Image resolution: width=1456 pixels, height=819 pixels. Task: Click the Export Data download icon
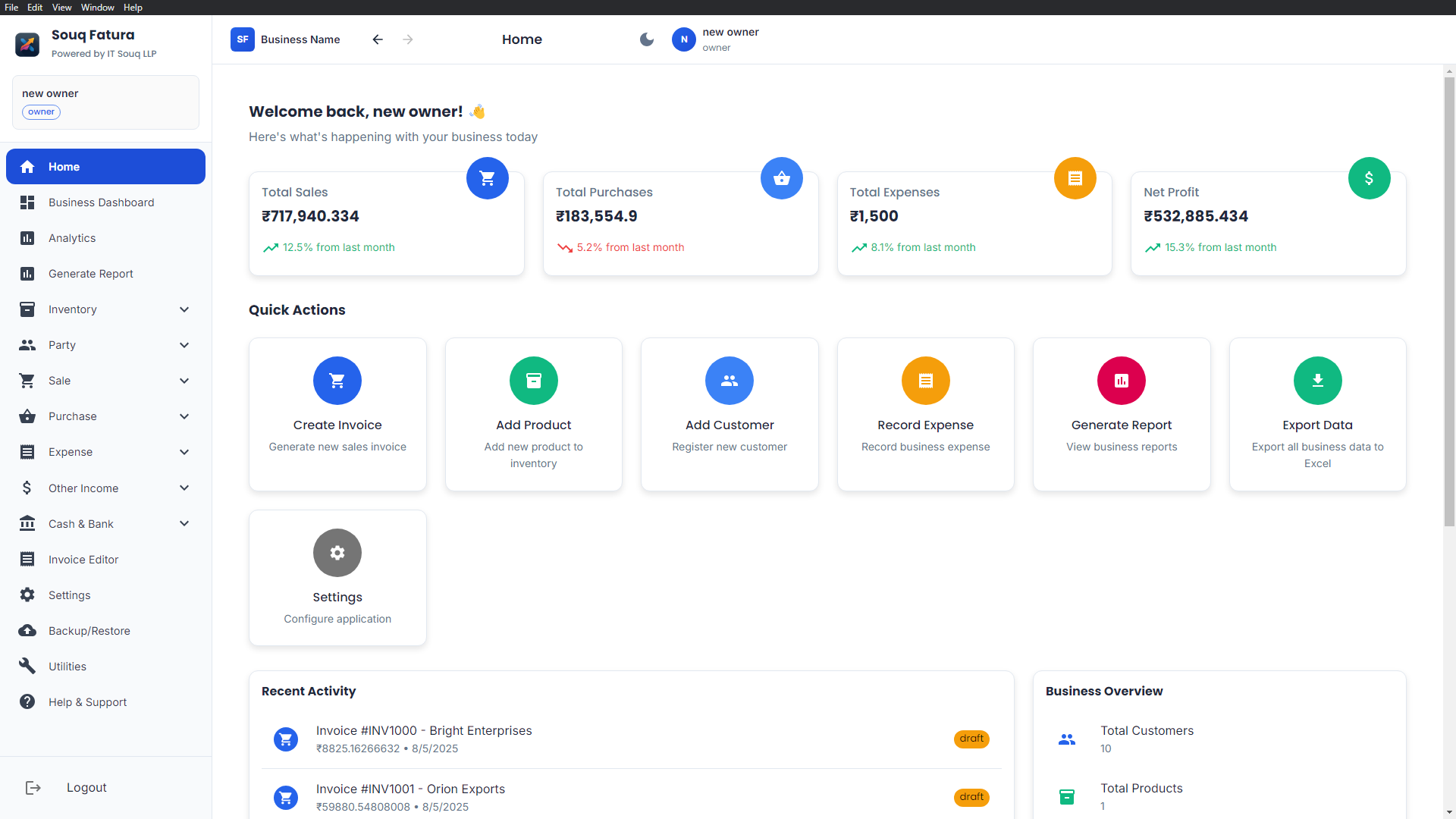1317,381
